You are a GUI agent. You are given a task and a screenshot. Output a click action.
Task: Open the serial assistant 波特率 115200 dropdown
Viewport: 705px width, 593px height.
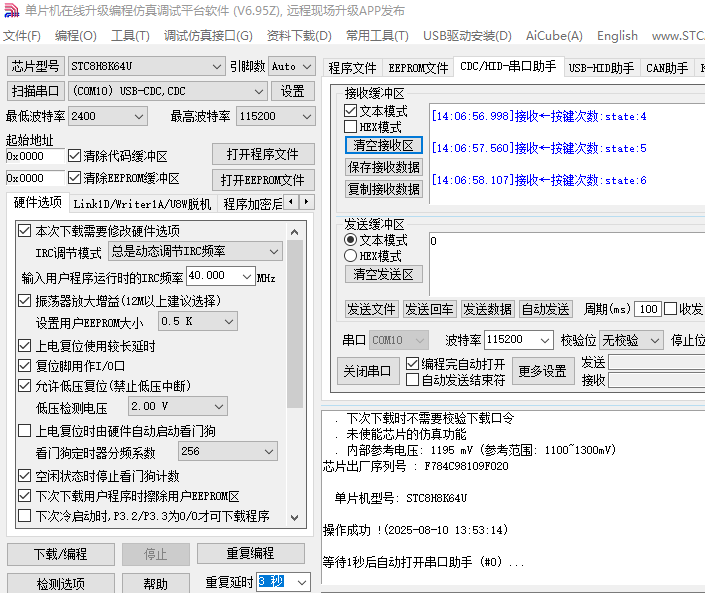(518, 340)
